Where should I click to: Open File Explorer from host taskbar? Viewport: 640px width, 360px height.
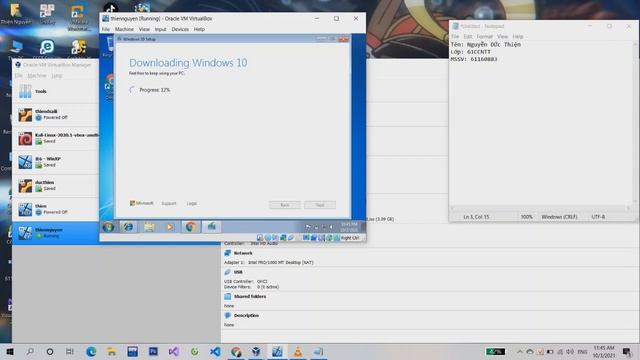(111, 351)
